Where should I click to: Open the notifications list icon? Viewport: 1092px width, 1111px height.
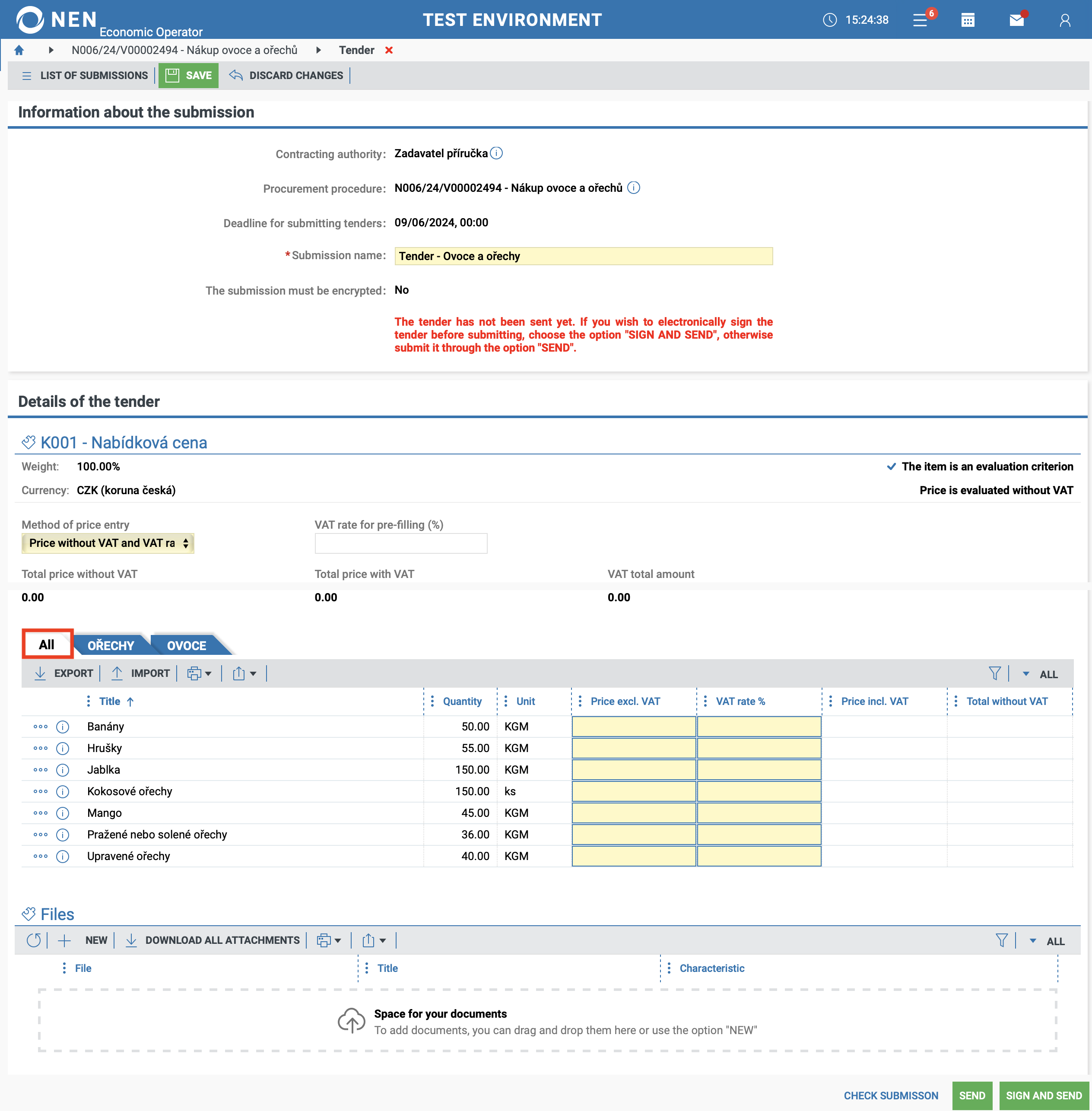coord(921,21)
